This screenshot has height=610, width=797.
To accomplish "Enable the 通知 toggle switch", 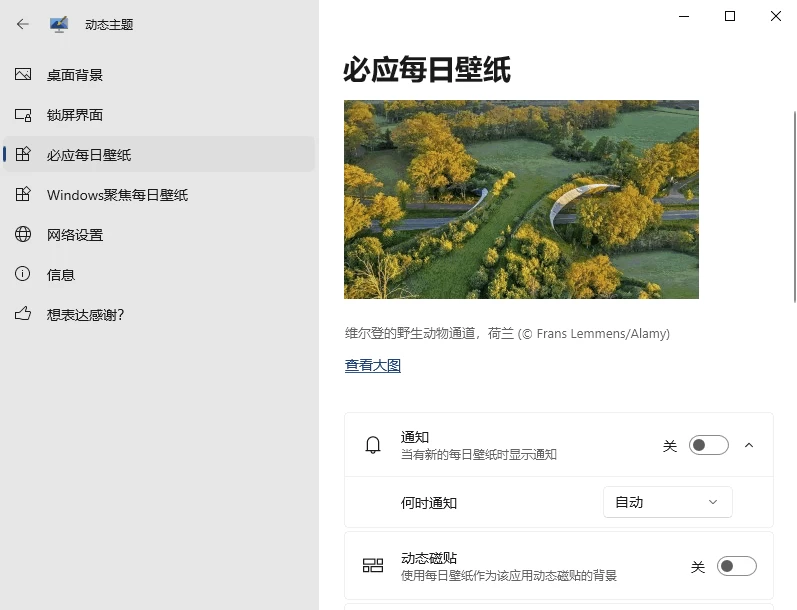I will (708, 445).
